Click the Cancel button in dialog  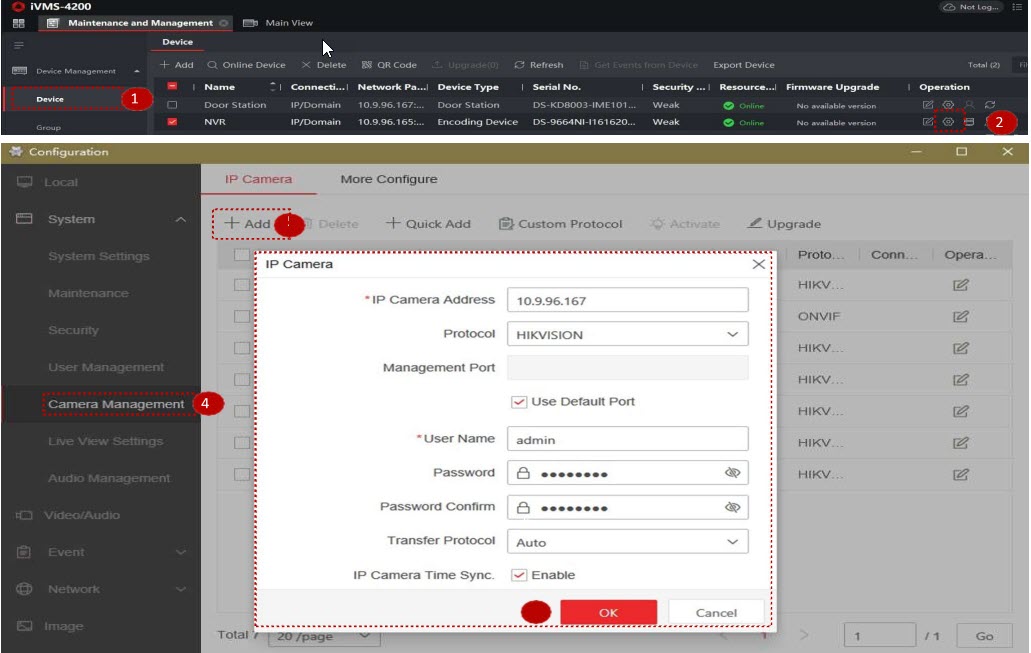point(716,612)
